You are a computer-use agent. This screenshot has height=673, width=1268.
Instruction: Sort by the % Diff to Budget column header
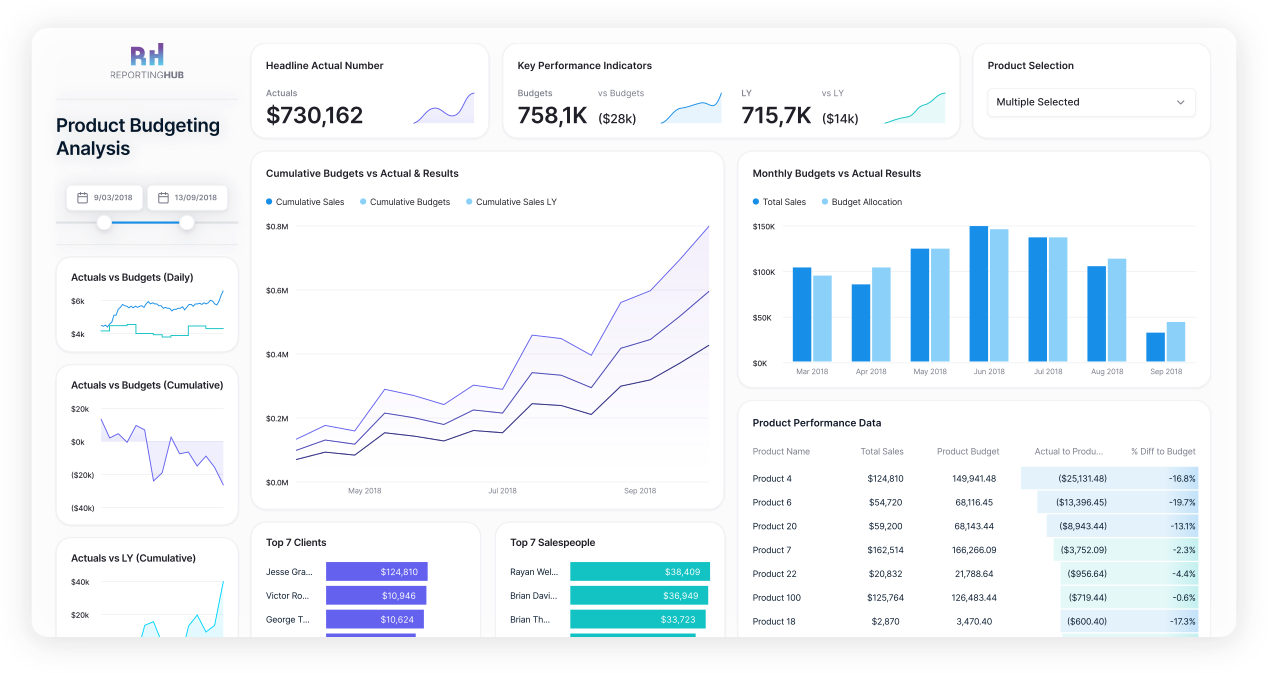tap(1162, 451)
